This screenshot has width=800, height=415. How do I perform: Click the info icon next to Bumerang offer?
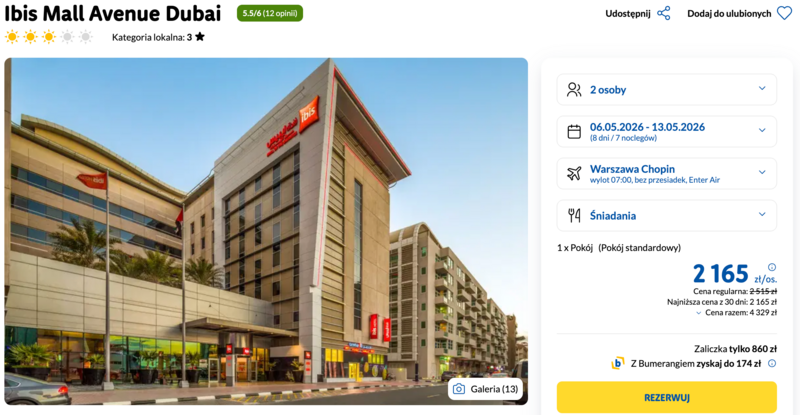click(772, 363)
